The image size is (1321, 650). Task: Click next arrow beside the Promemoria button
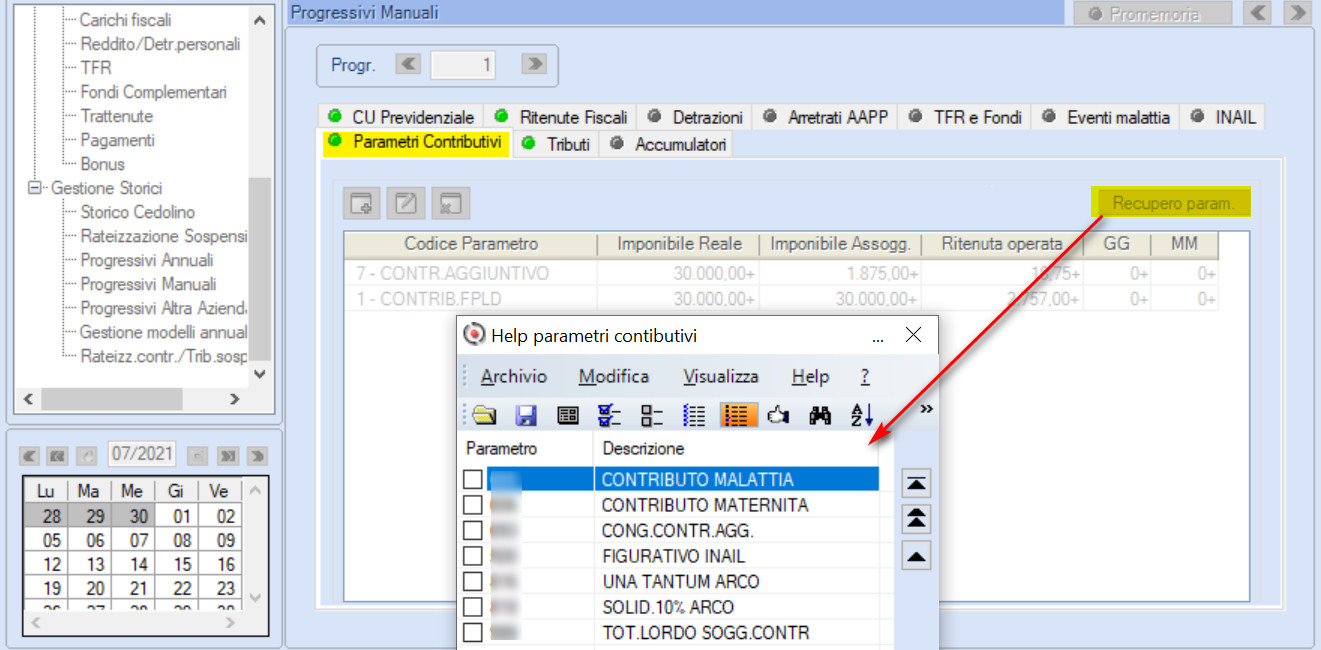1297,13
